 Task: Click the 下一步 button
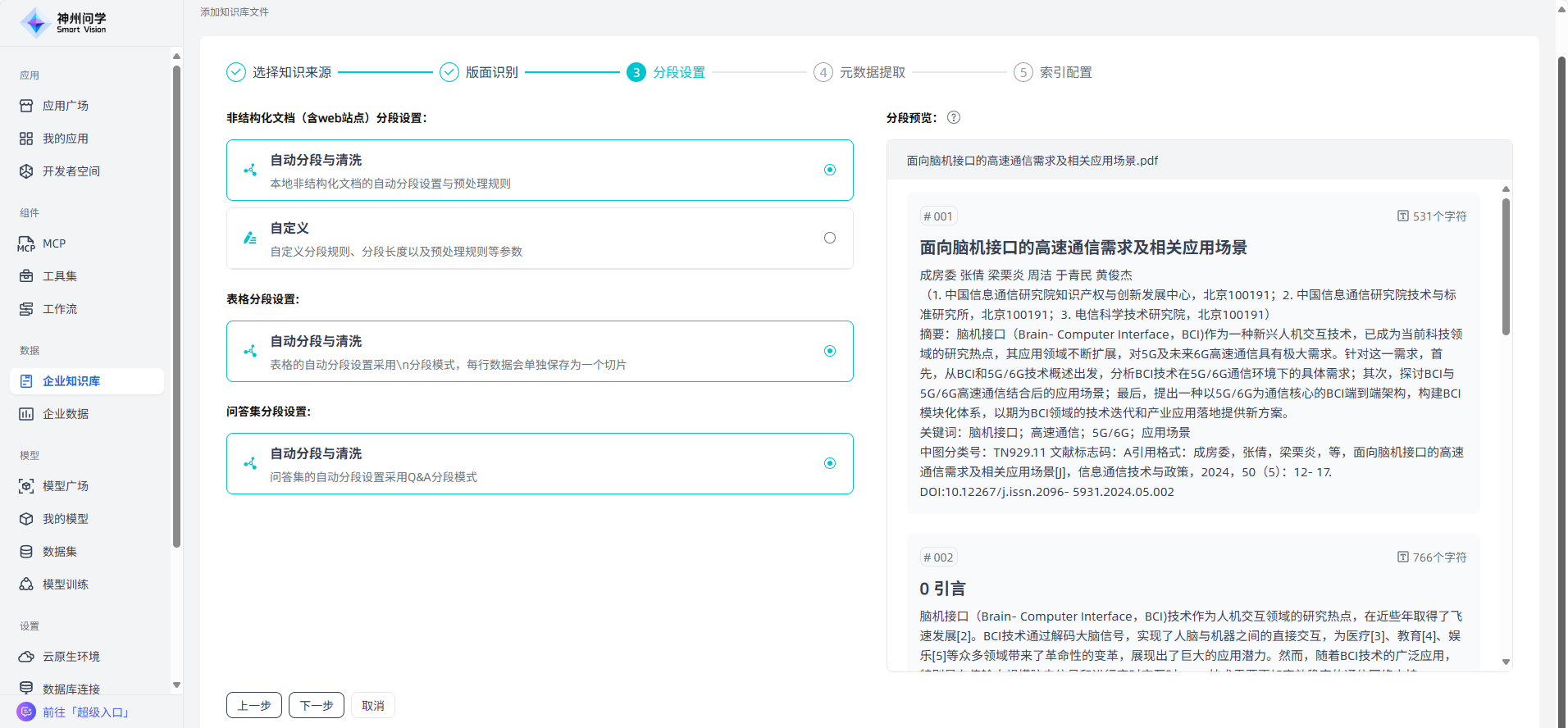point(317,705)
